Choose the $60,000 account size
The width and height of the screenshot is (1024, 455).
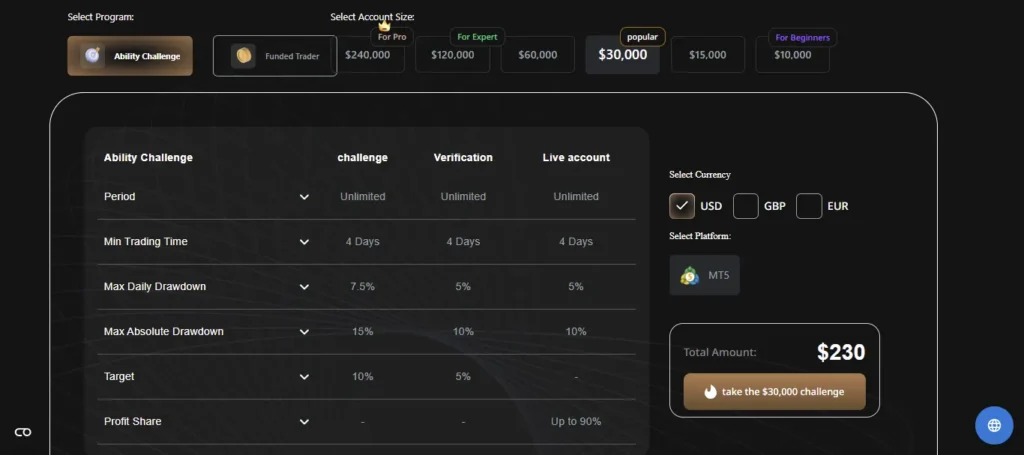537,55
